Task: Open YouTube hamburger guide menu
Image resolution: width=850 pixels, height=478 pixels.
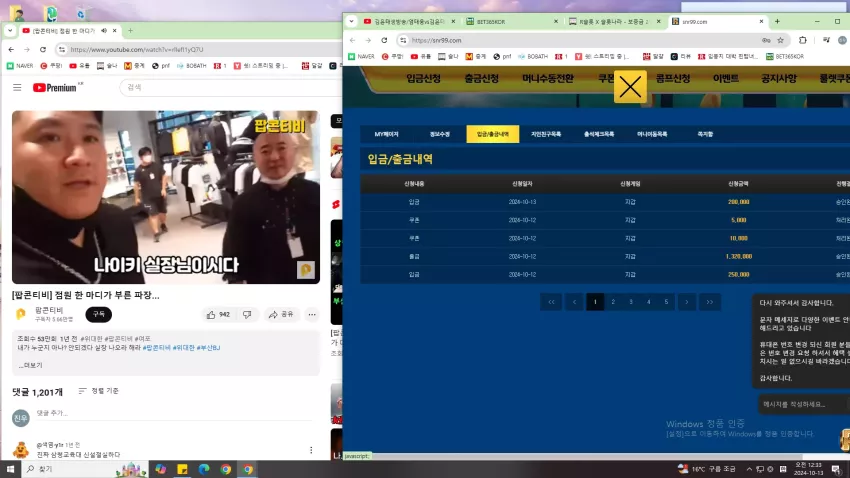Action: tap(17, 87)
